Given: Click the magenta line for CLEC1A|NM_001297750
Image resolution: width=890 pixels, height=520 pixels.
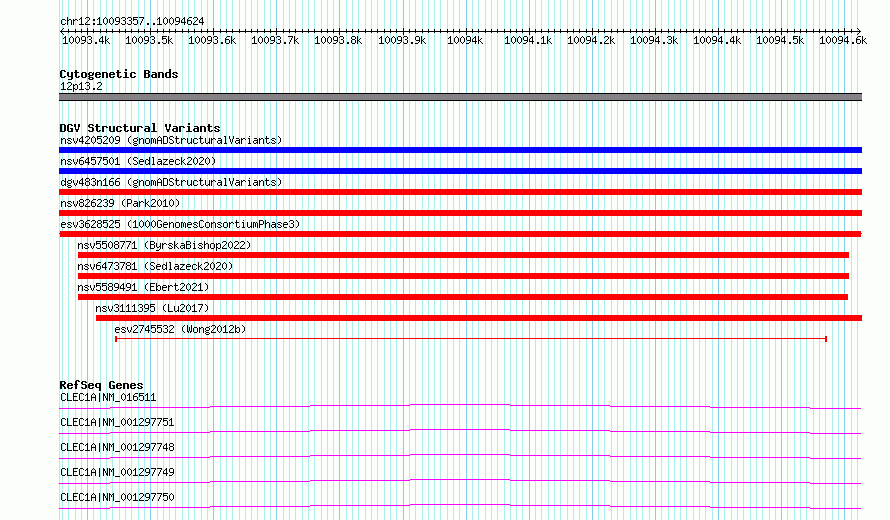Looking at the screenshot, I should pos(460,506).
